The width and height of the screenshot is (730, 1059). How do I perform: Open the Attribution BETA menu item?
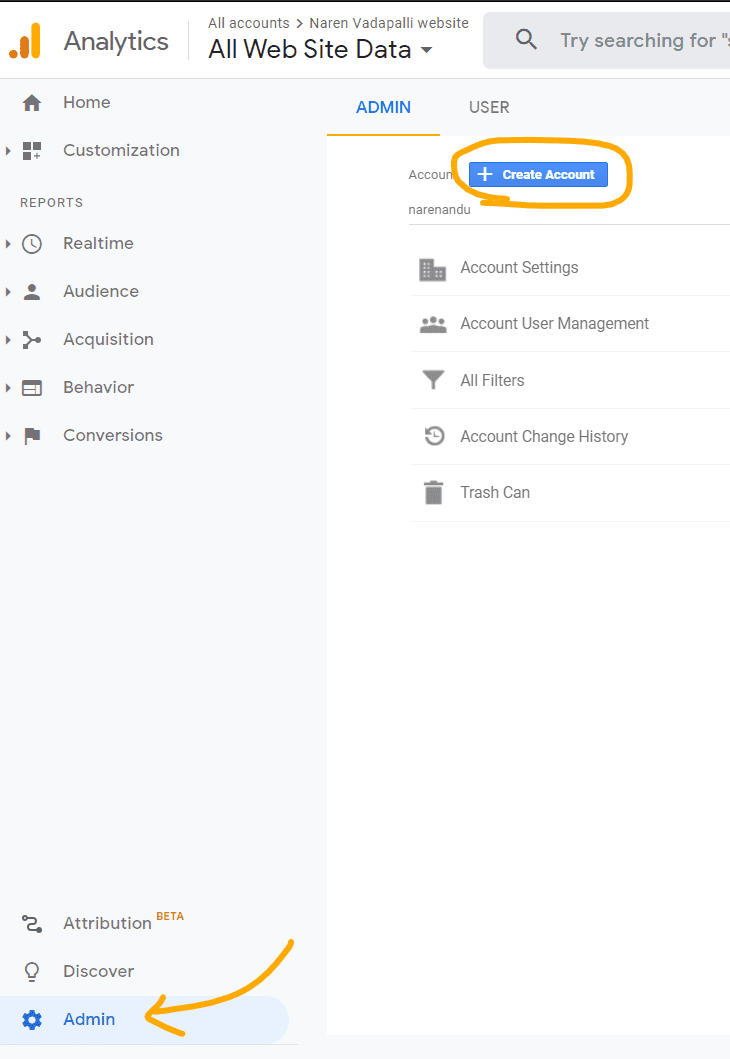tap(123, 922)
